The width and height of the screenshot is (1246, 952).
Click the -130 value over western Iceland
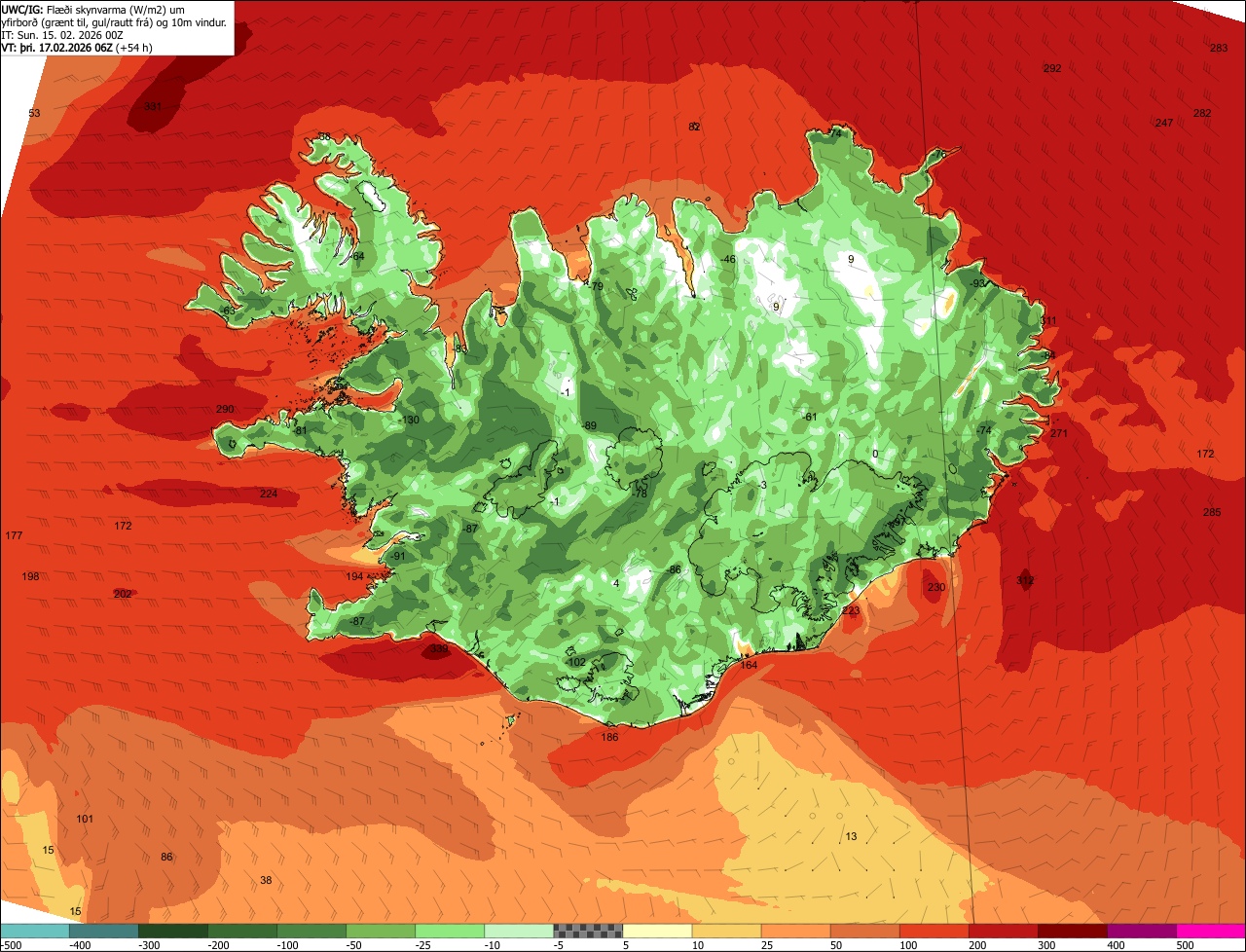pyautogui.click(x=409, y=421)
